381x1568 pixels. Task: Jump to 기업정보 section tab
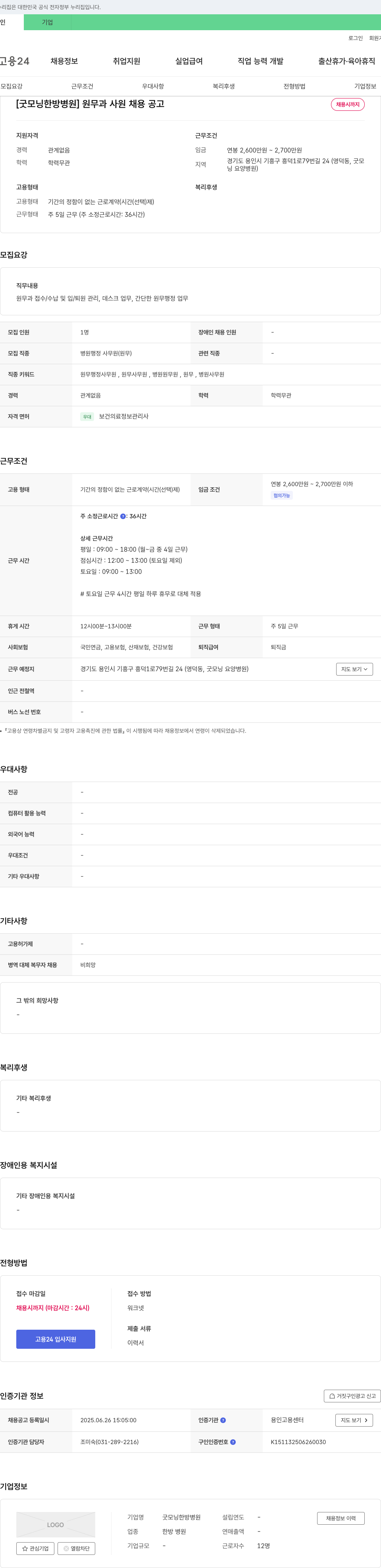[x=365, y=87]
